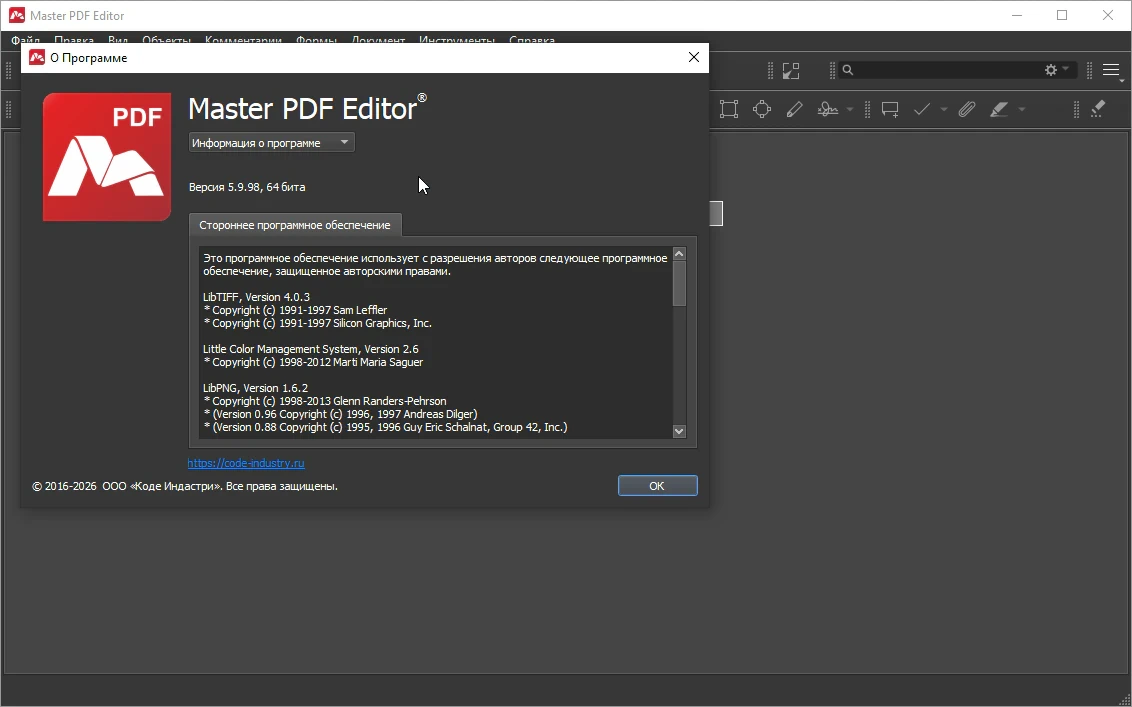Image resolution: width=1132 pixels, height=707 pixels.
Task: Open the highlighter tool dropdown arrow
Action: [1022, 110]
